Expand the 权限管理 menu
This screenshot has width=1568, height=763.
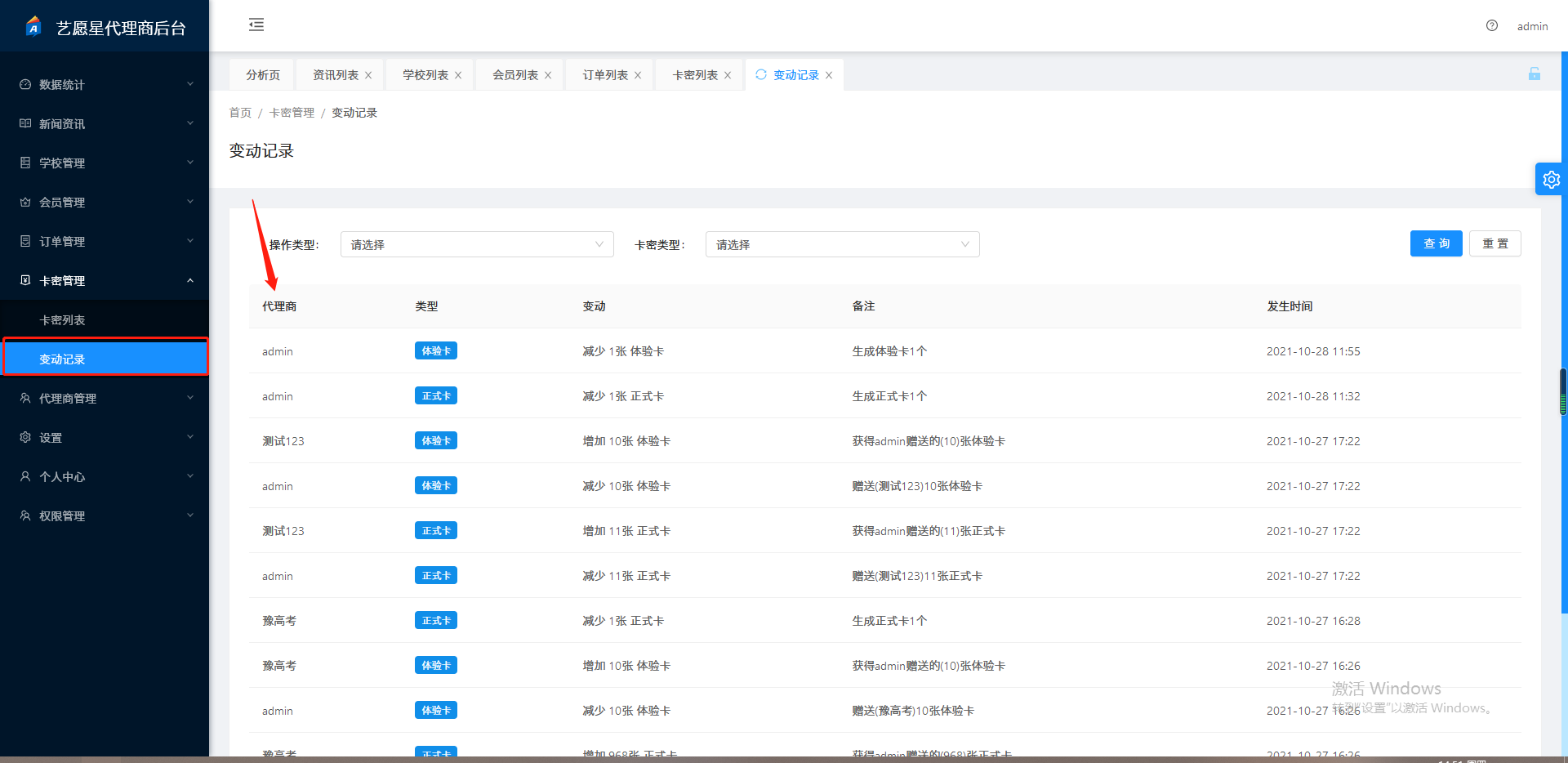pyautogui.click(x=190, y=515)
